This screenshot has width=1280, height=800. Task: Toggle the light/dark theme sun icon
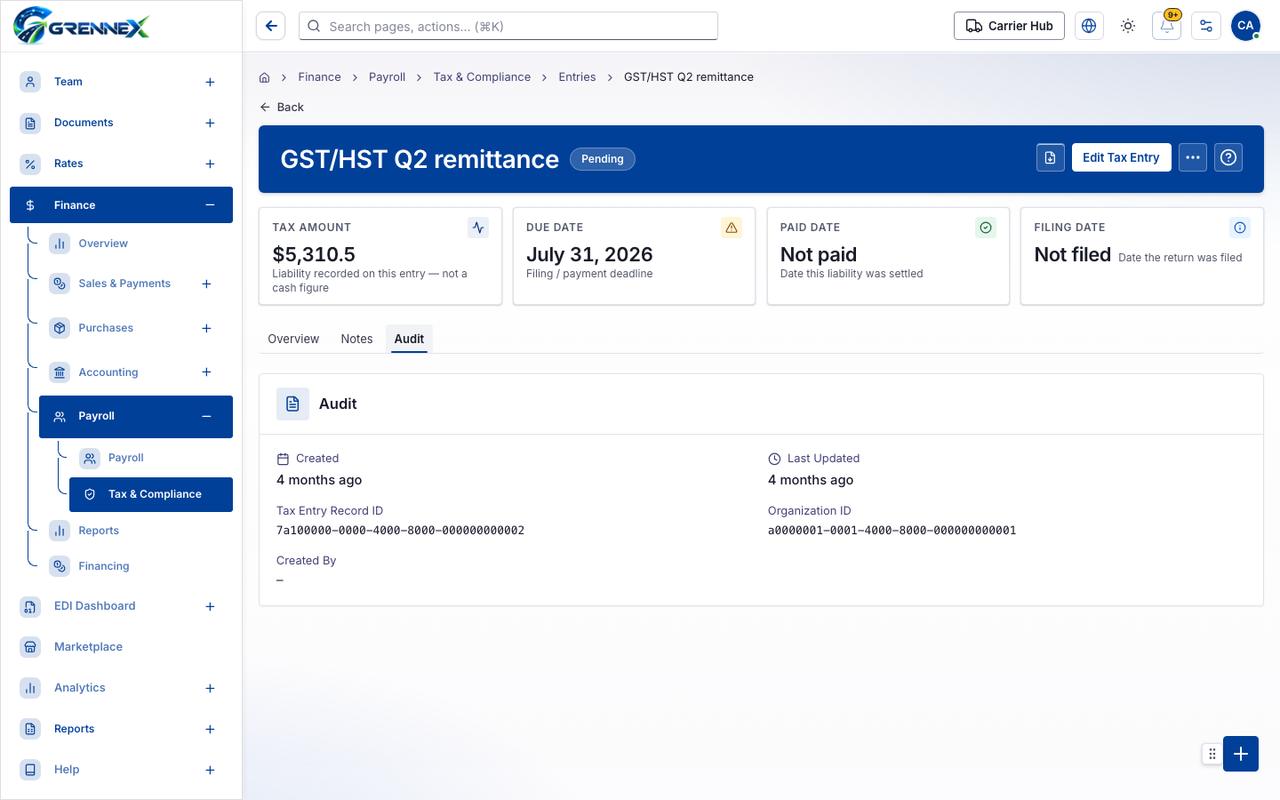point(1128,26)
